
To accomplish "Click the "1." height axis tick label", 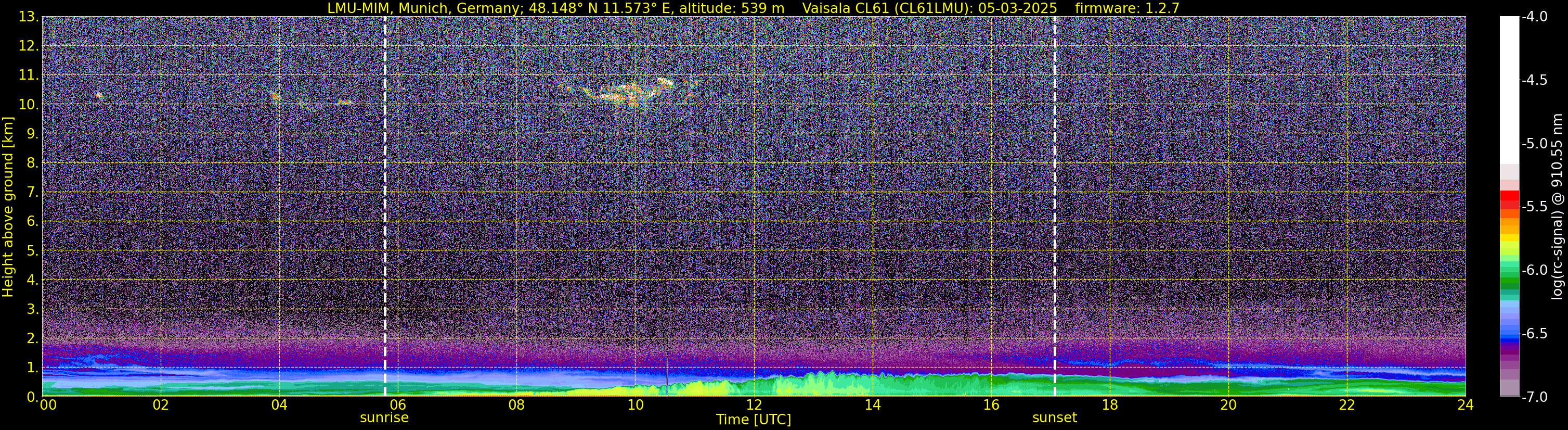I will [x=32, y=368].
